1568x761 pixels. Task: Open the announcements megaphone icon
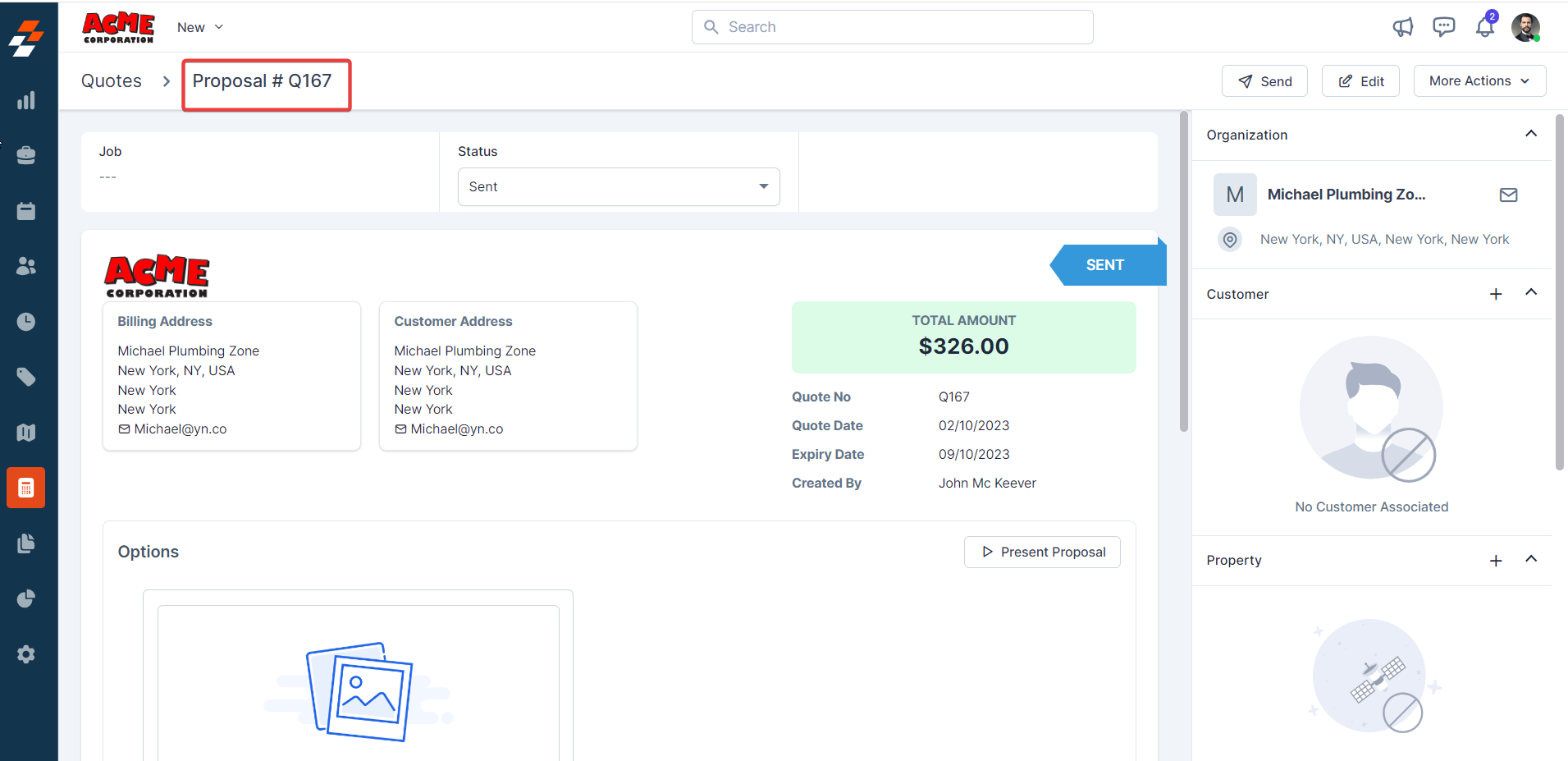[x=1403, y=27]
